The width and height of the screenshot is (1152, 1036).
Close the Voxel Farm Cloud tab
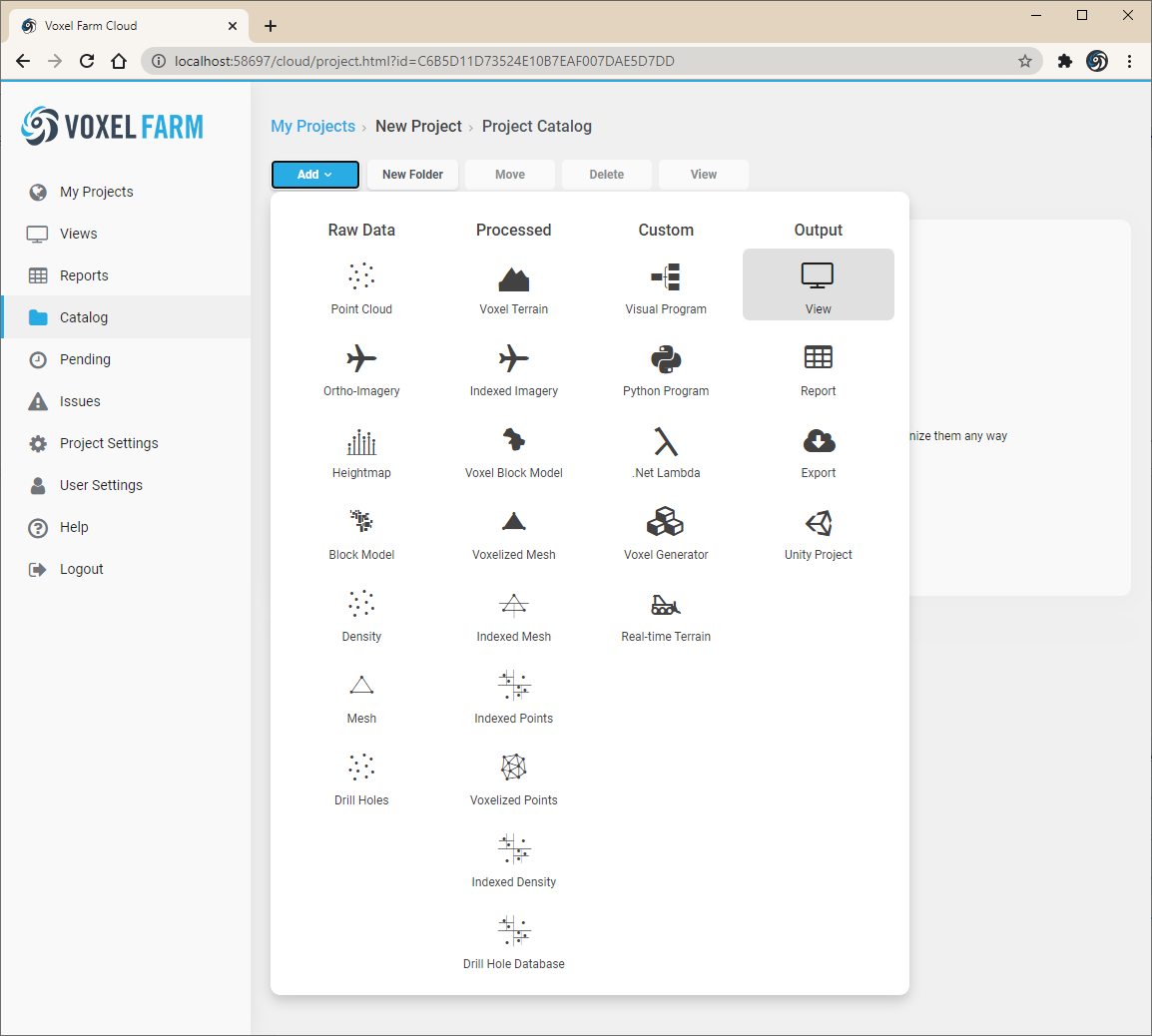coord(233,26)
